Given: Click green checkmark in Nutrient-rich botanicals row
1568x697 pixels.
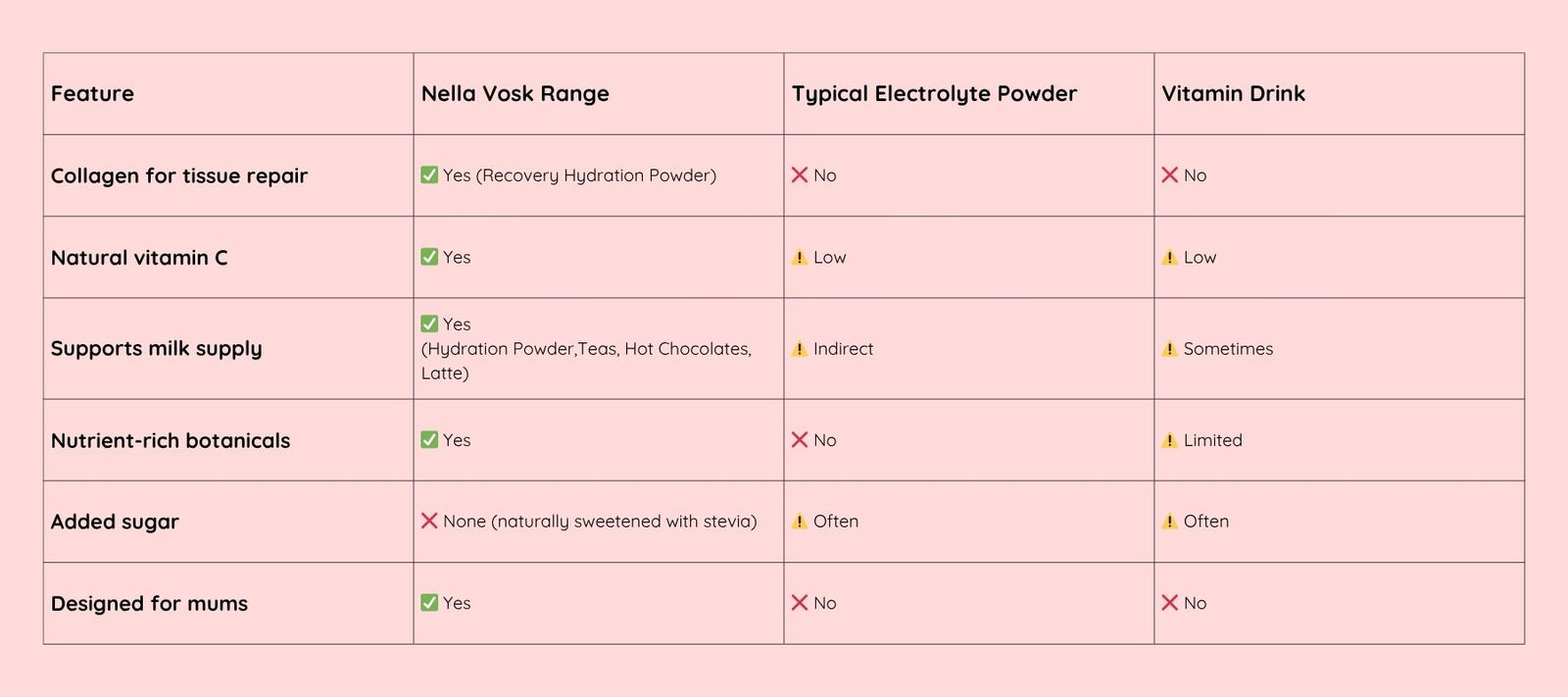Looking at the screenshot, I should click(429, 440).
